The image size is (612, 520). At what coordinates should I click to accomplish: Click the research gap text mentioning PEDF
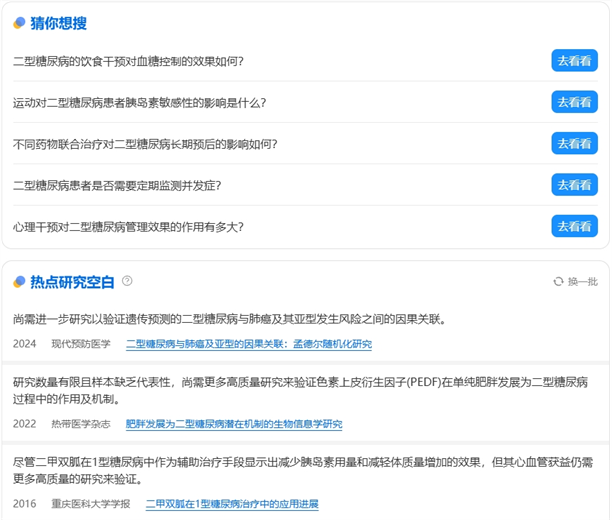point(300,391)
